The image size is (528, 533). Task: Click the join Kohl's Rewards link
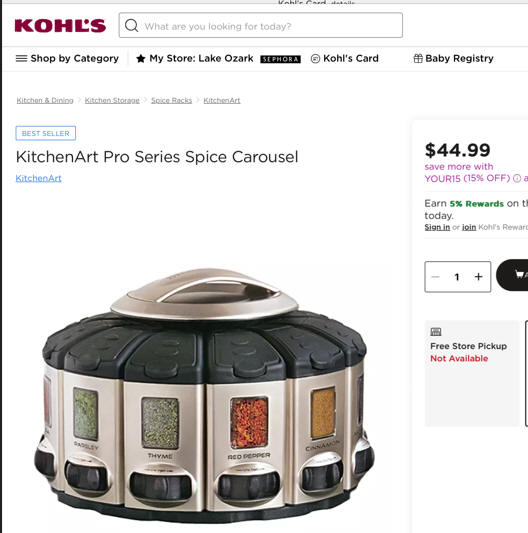469,227
